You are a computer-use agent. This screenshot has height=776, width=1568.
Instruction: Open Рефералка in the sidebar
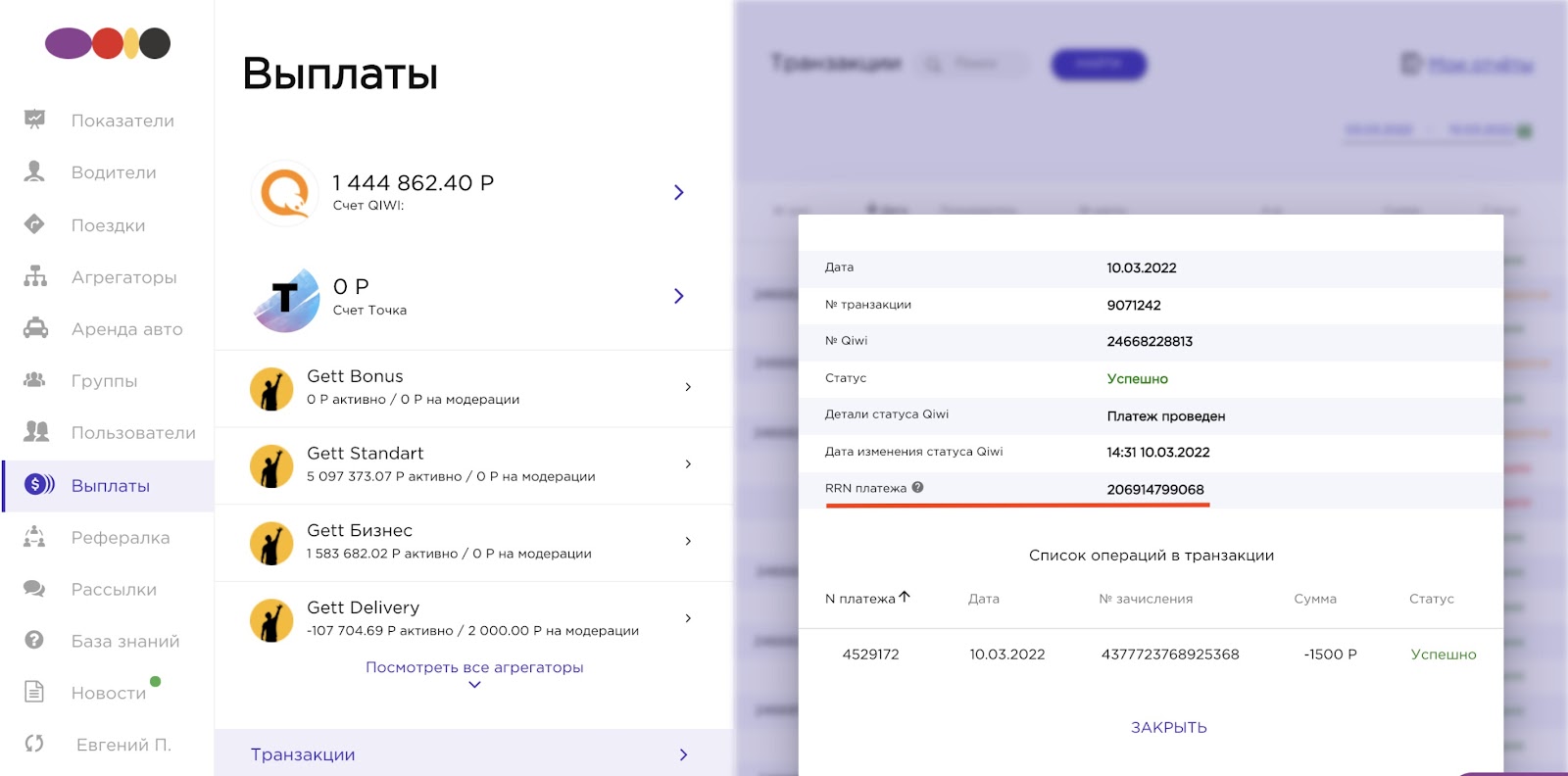(121, 538)
